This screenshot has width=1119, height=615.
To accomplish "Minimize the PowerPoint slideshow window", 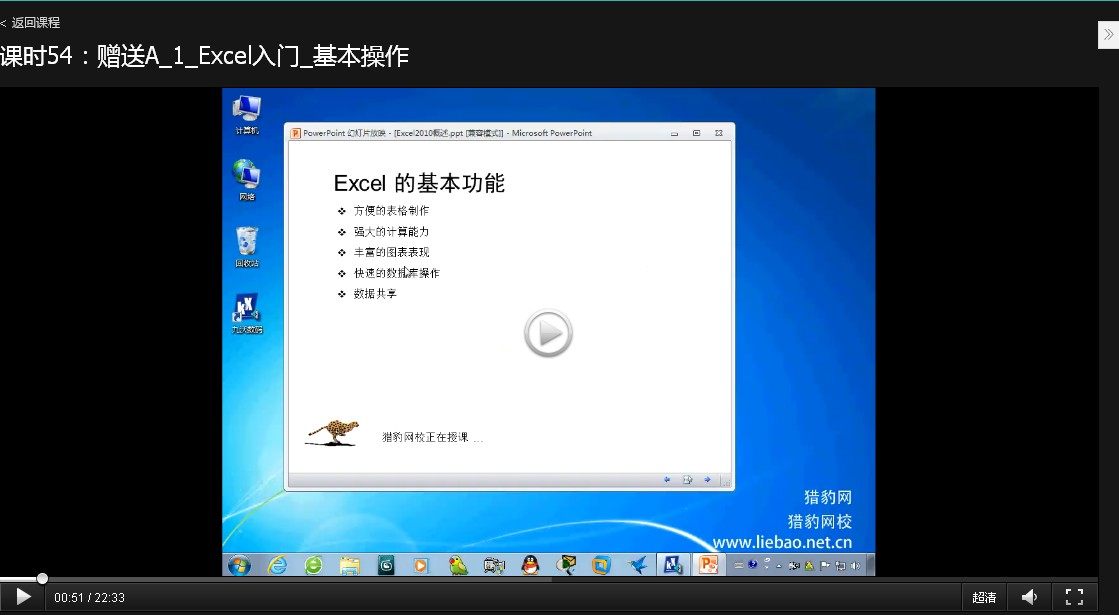I will click(674, 133).
